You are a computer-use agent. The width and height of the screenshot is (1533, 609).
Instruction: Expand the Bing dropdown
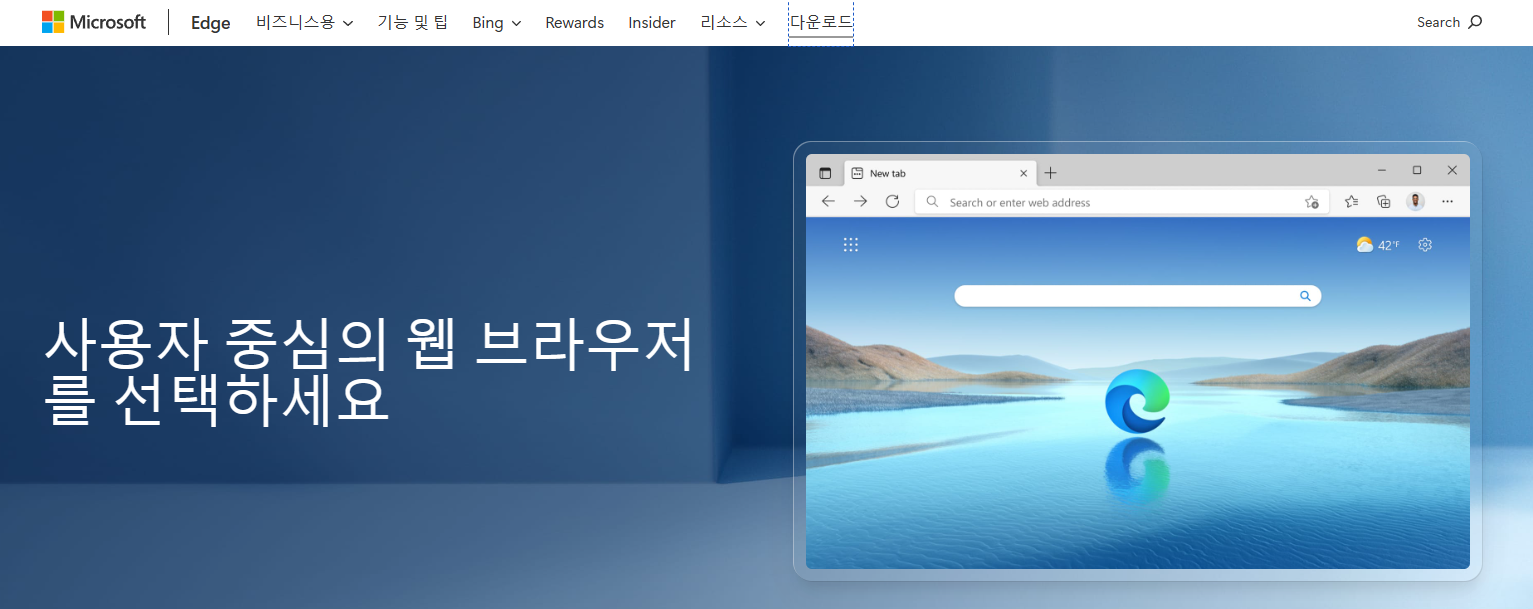point(496,22)
